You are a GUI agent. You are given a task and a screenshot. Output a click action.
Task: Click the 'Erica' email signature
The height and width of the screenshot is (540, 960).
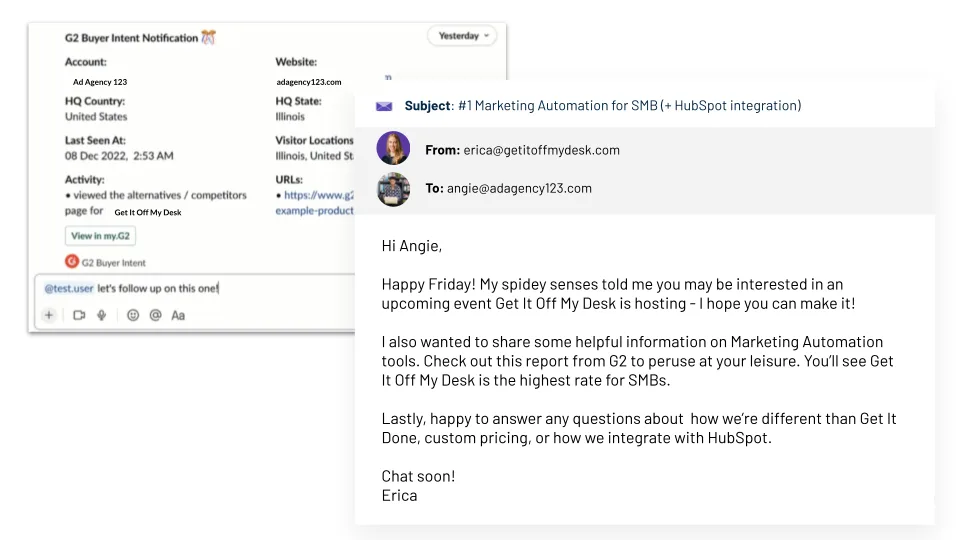(x=399, y=495)
